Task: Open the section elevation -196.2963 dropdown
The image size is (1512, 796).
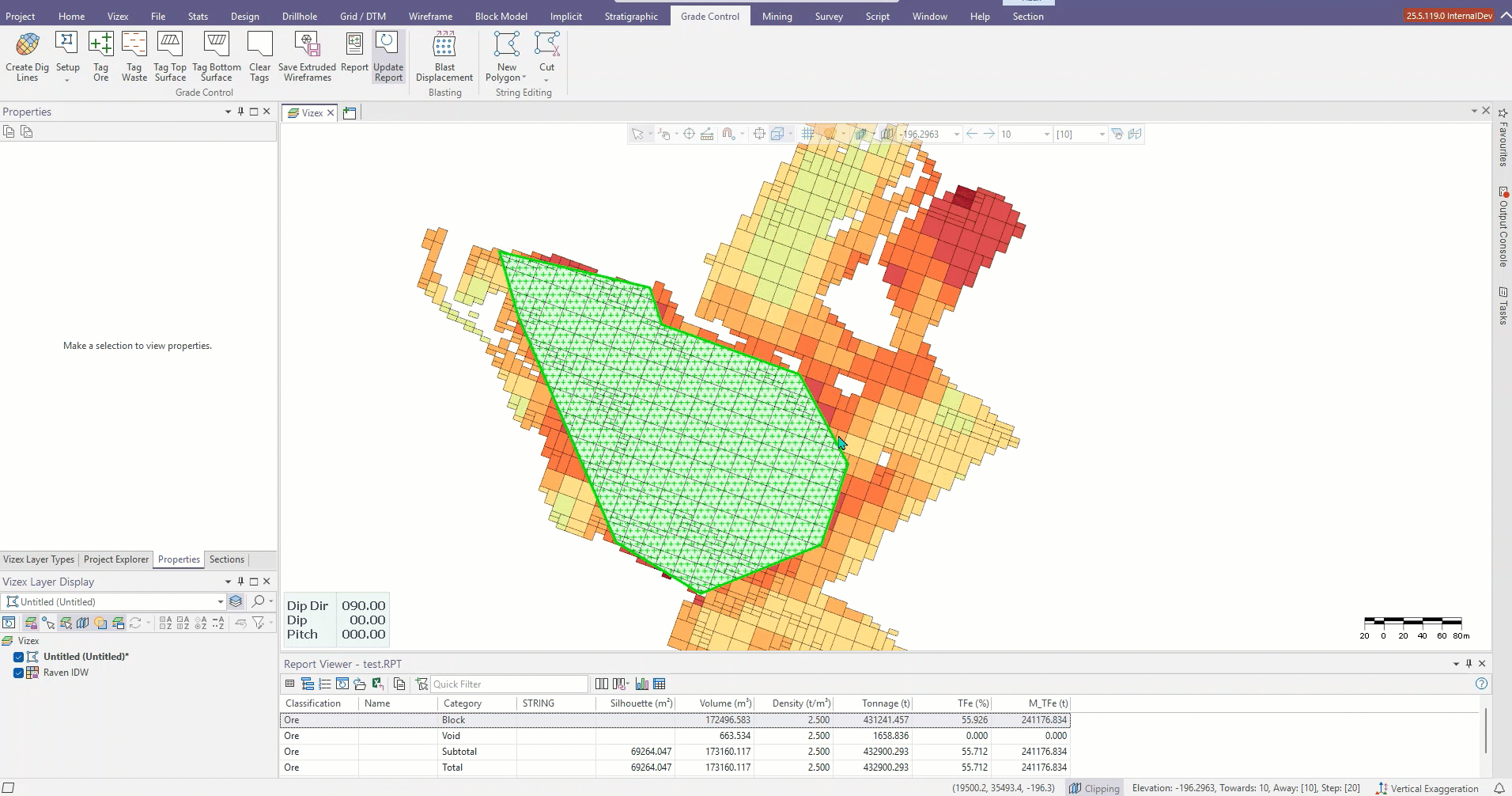Action: [956, 135]
